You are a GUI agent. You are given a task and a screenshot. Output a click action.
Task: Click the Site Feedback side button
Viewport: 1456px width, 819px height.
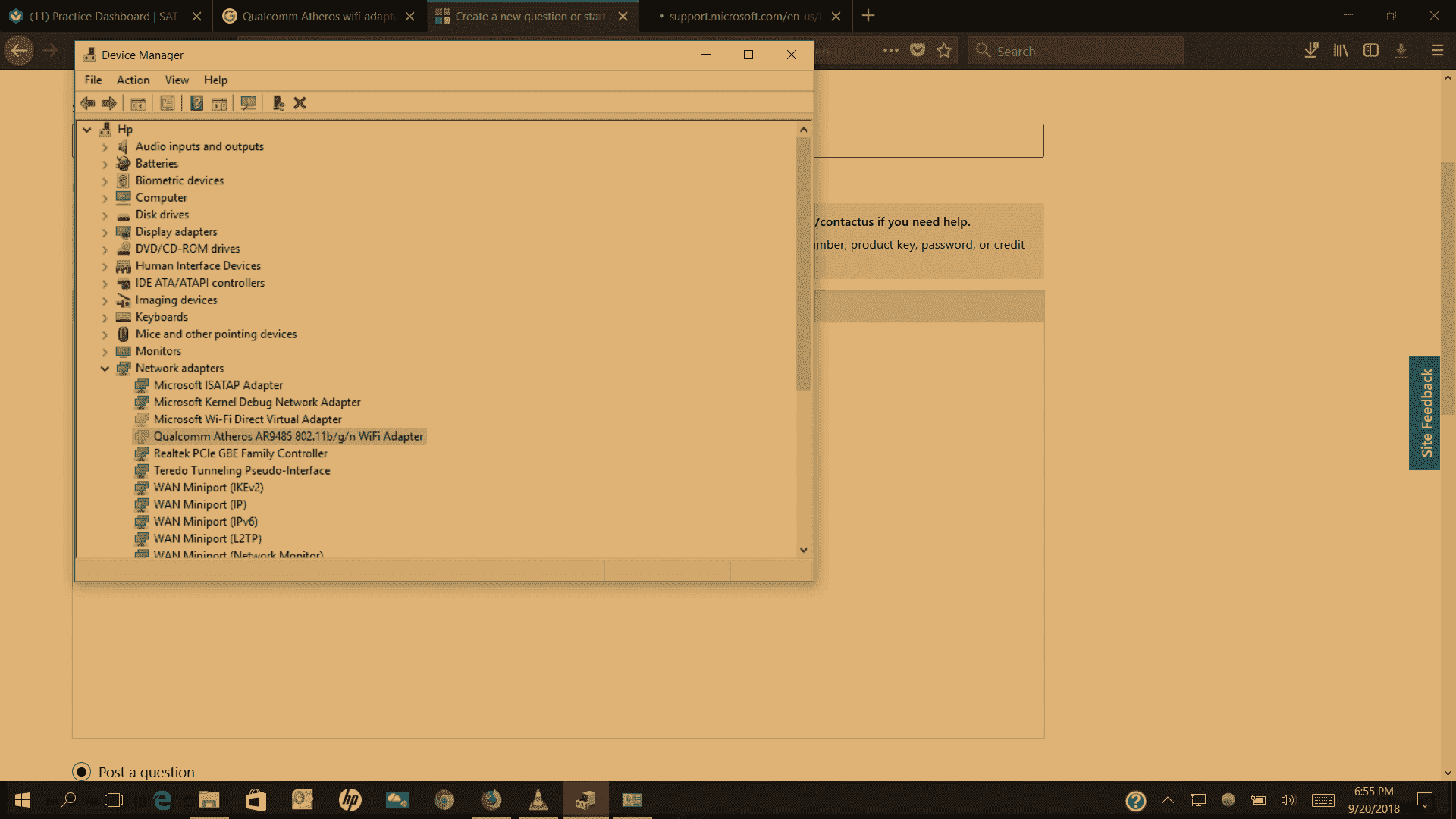[x=1425, y=413]
